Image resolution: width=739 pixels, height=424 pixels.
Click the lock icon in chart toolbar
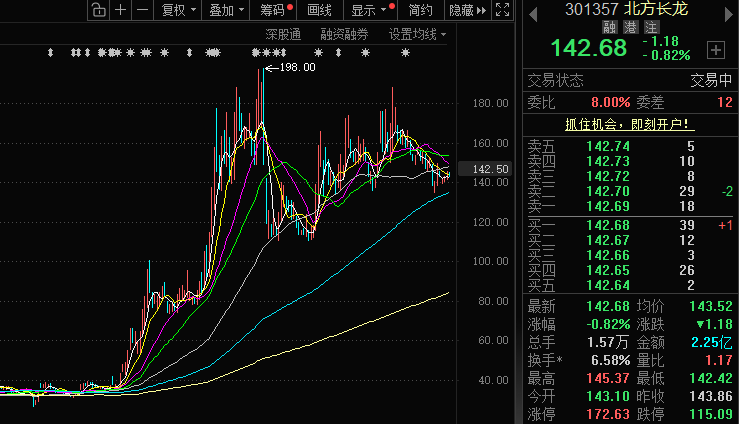pos(98,10)
